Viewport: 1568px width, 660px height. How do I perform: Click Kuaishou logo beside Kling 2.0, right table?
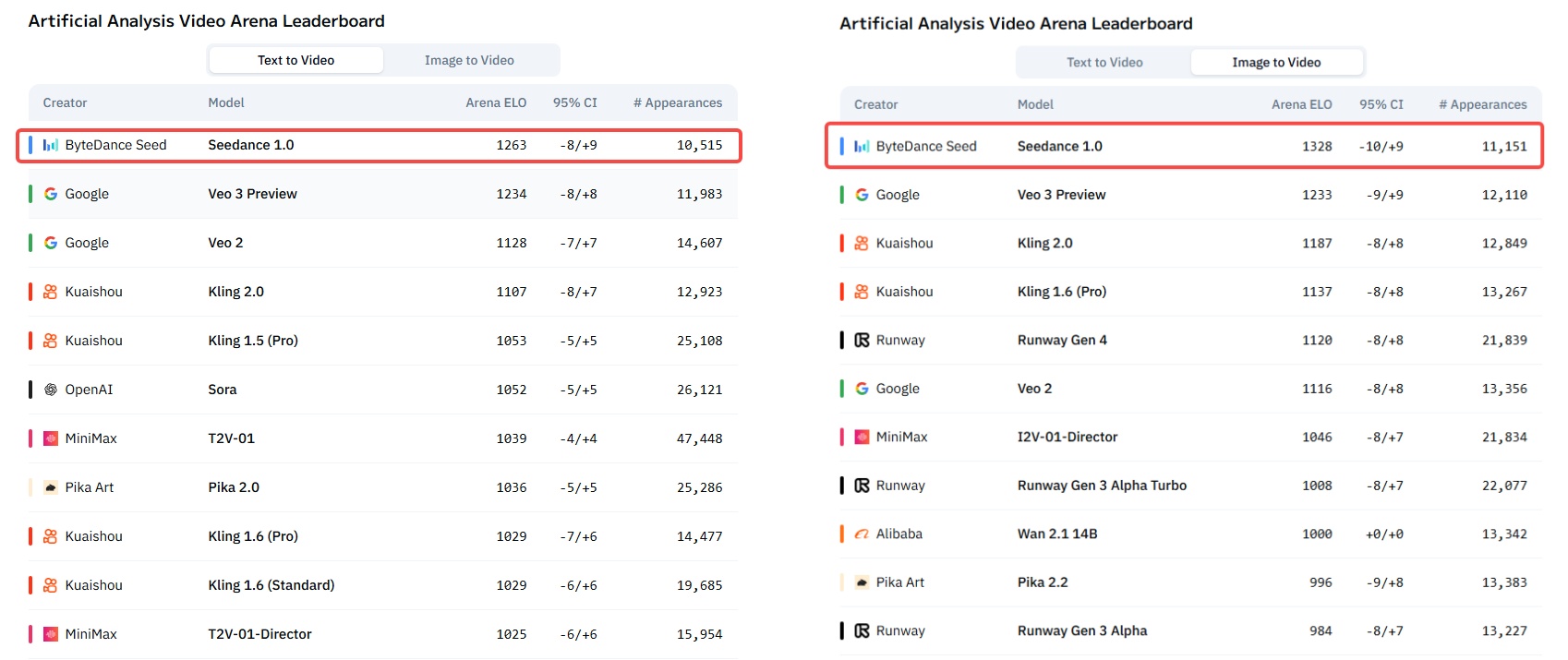[x=862, y=243]
